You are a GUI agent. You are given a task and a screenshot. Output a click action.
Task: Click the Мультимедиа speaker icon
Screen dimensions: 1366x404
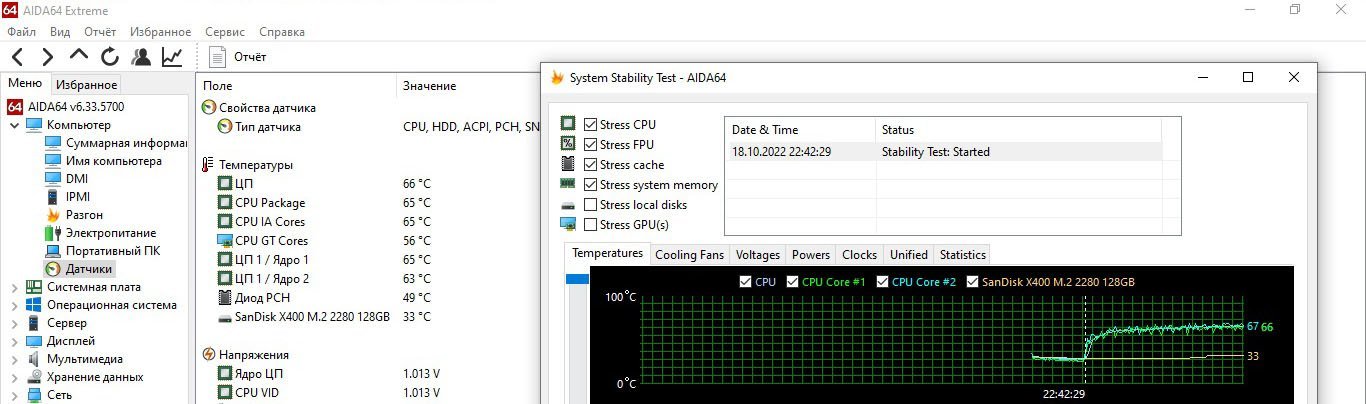[34, 359]
